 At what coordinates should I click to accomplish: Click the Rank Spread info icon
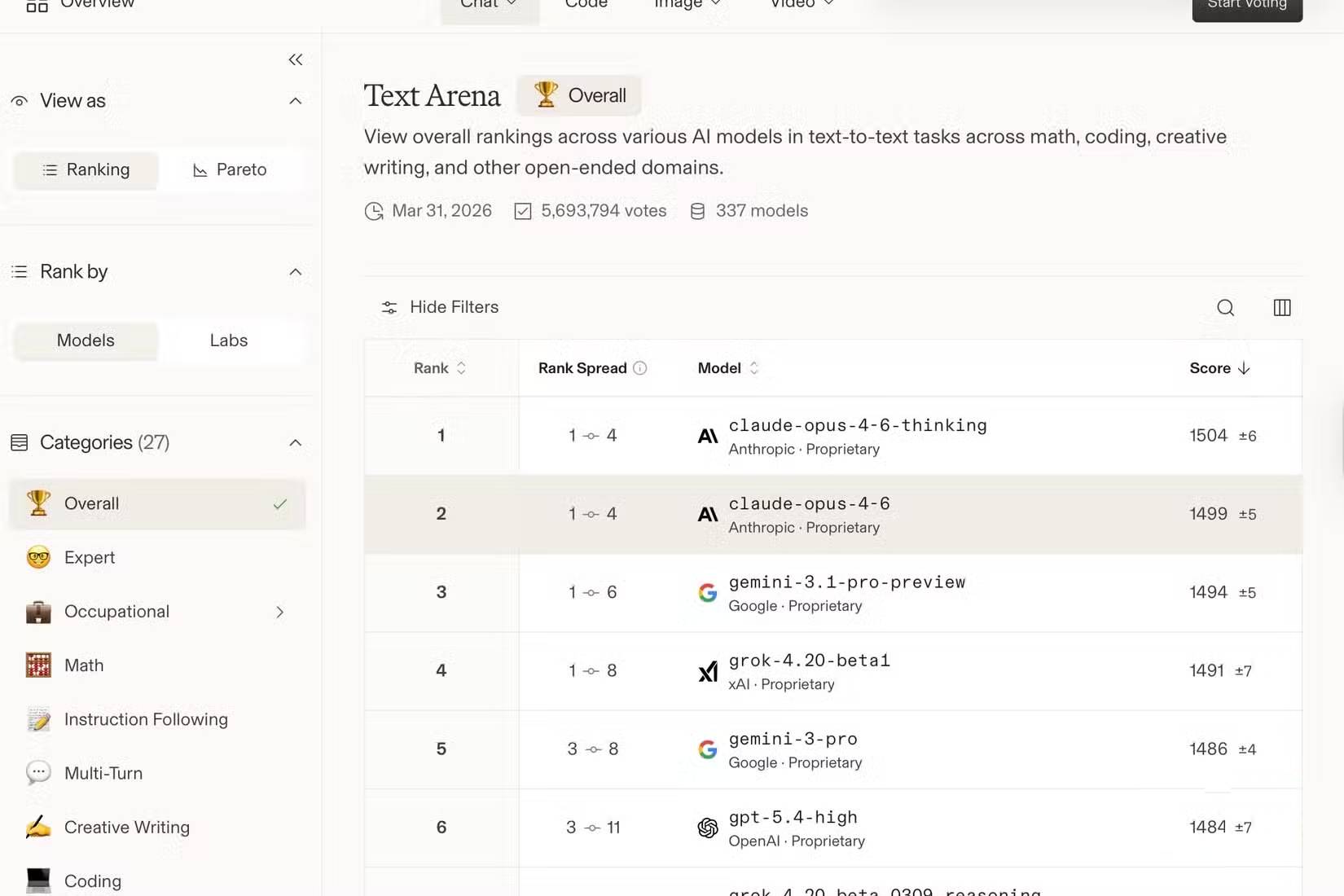[640, 368]
